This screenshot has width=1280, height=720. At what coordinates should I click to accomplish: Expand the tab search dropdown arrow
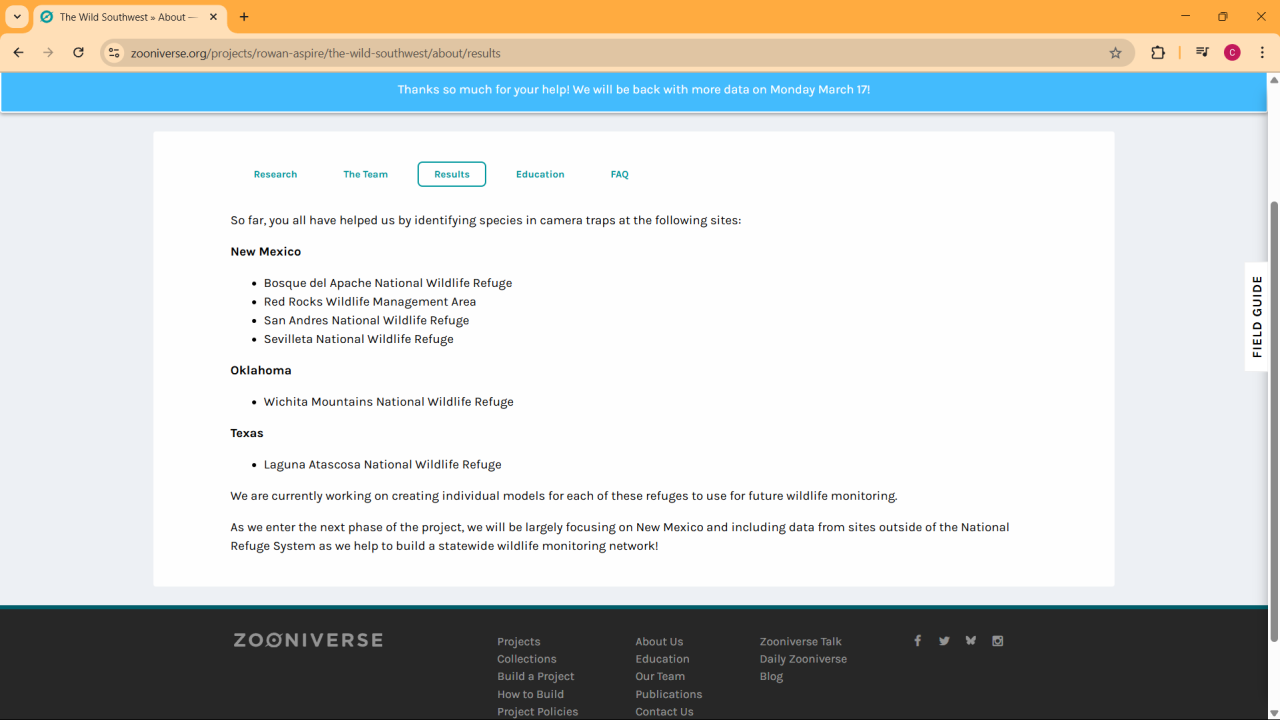tap(17, 17)
